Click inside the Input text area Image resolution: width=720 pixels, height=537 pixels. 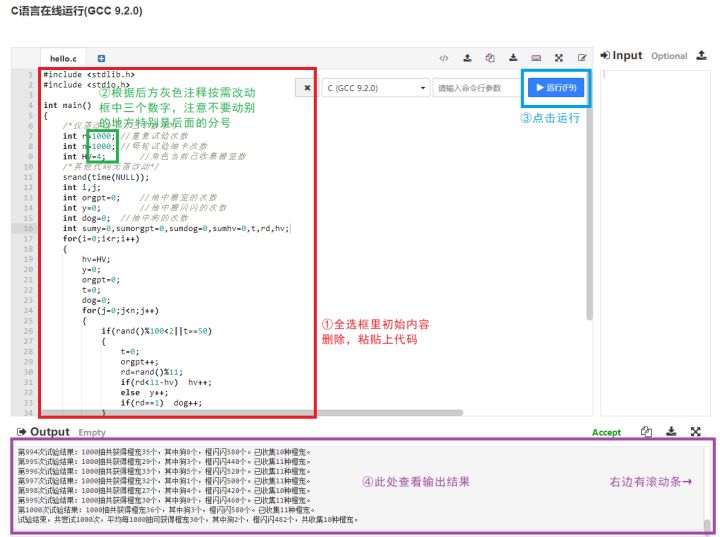[x=655, y=243]
